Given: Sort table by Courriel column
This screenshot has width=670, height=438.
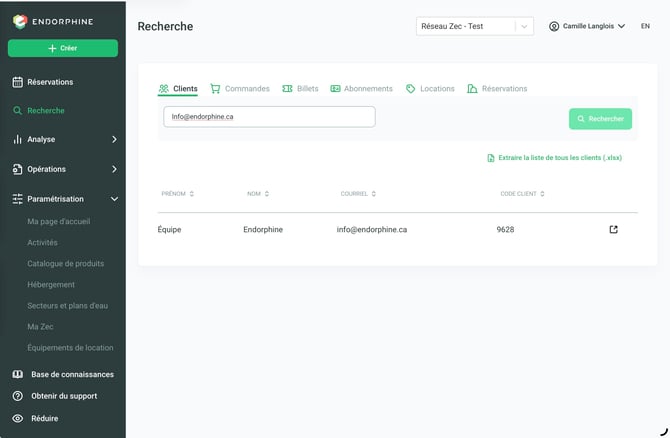Looking at the screenshot, I should click(x=358, y=194).
